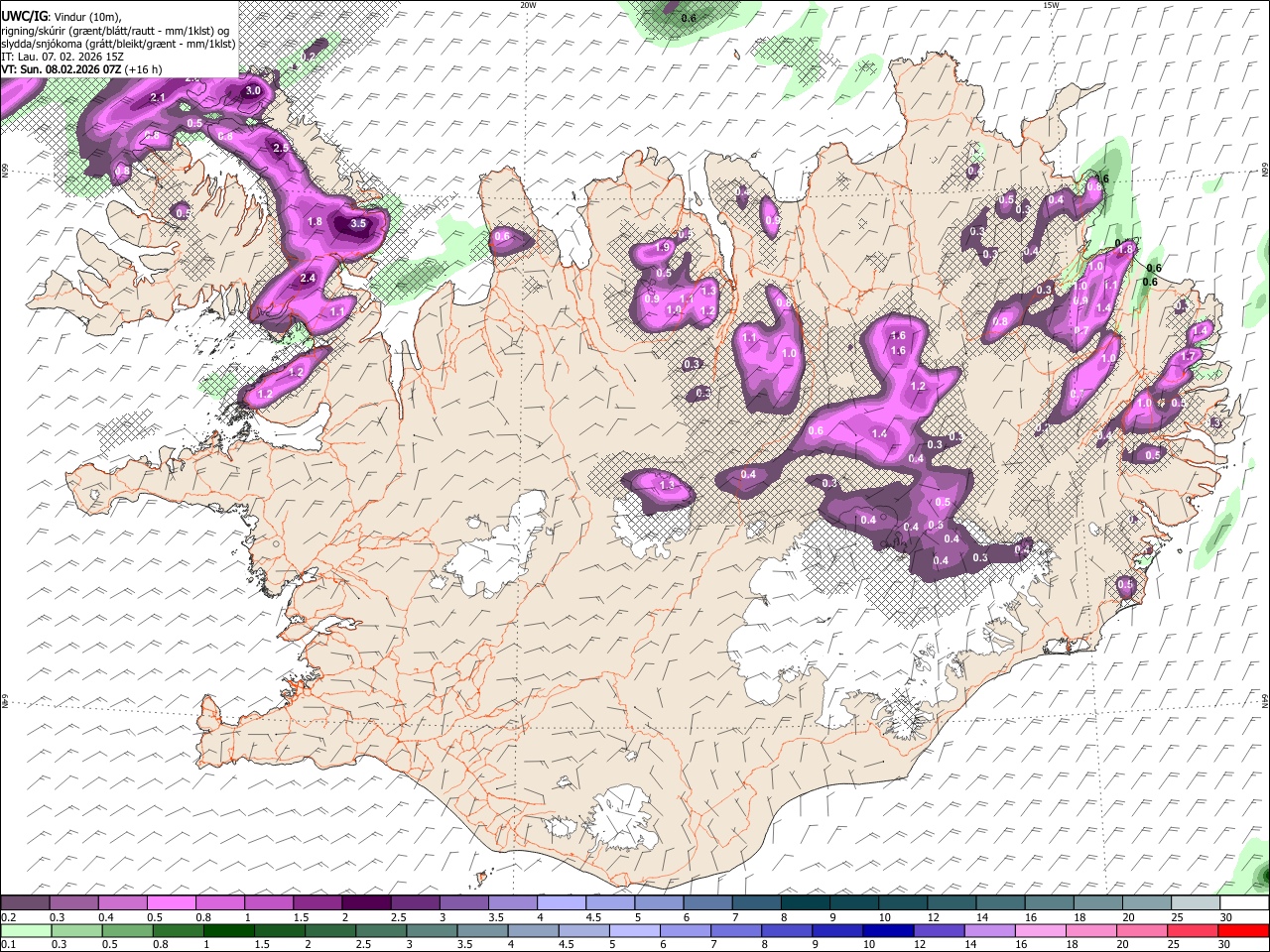The width and height of the screenshot is (1270, 952).
Task: Click the 0.1 label in the bottom legend
Action: coord(8,944)
